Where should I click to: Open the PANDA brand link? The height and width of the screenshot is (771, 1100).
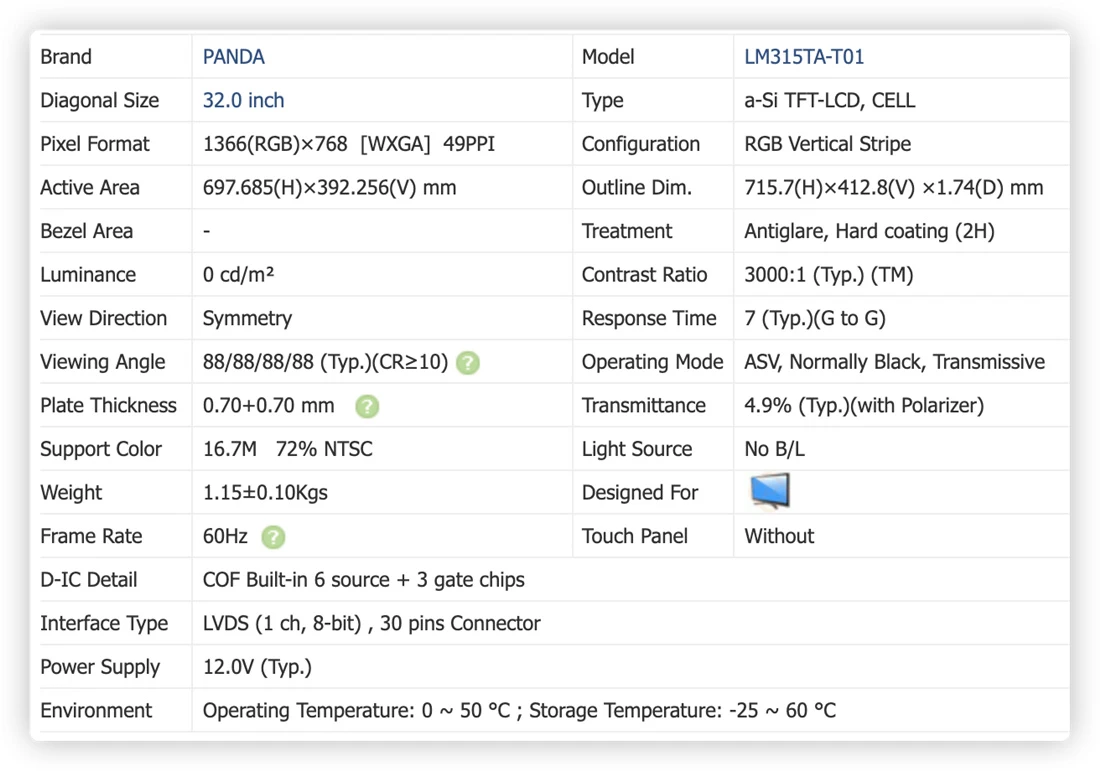233,57
